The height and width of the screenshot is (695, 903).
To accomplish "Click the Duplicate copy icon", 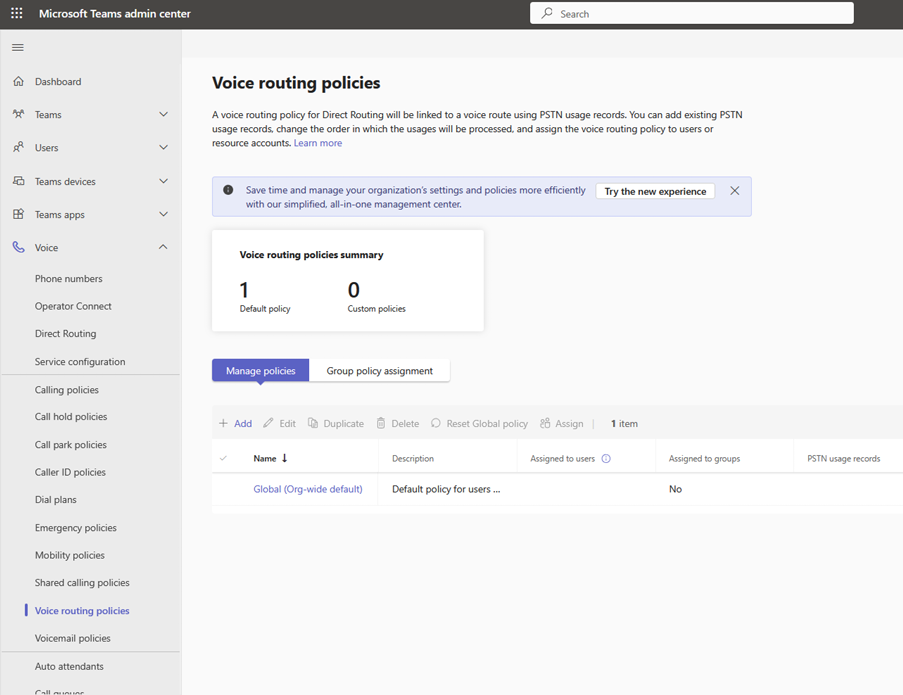I will (313, 423).
